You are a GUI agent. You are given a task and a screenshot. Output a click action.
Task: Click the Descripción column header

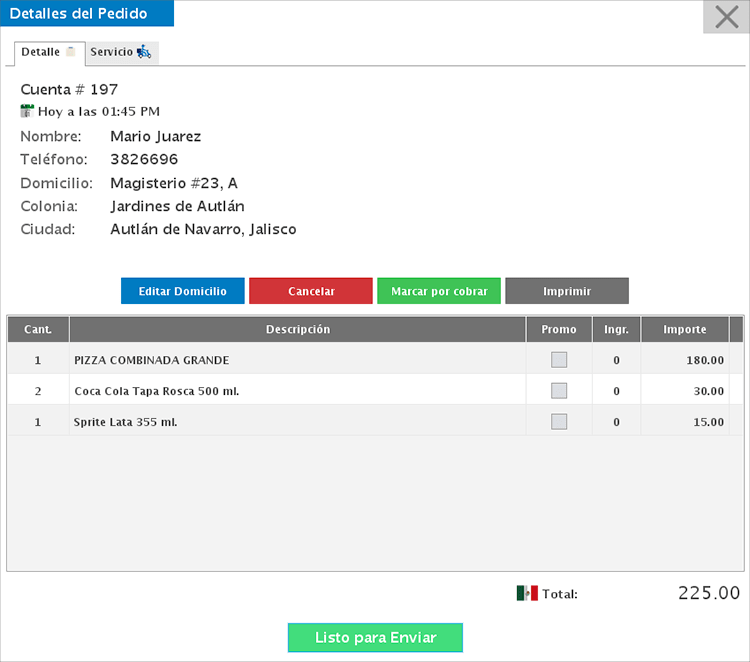298,329
